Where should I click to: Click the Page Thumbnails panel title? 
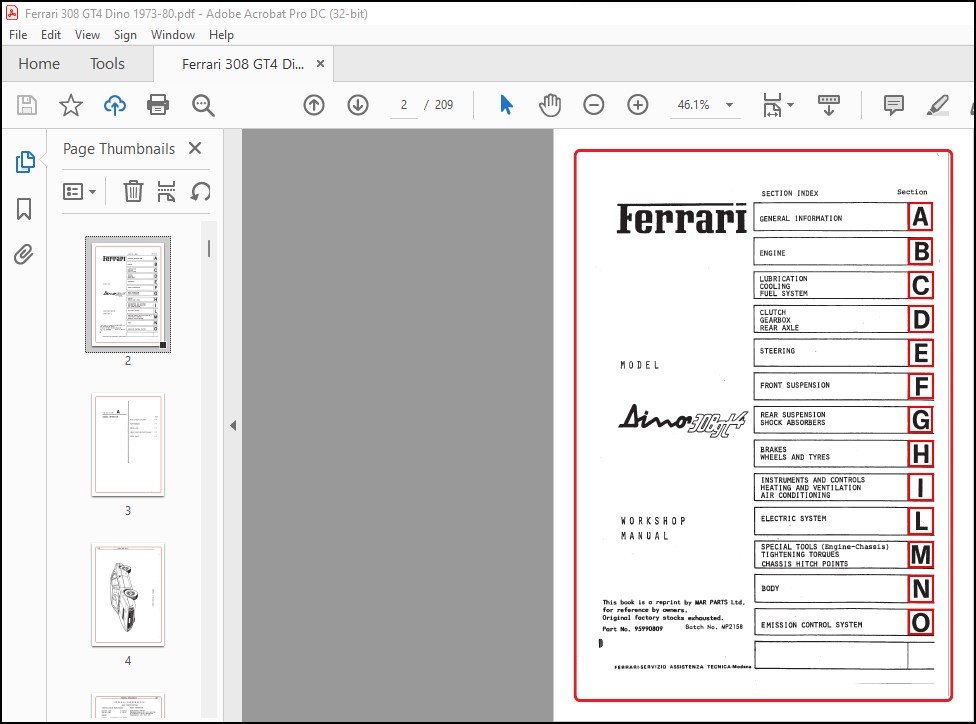(x=119, y=149)
